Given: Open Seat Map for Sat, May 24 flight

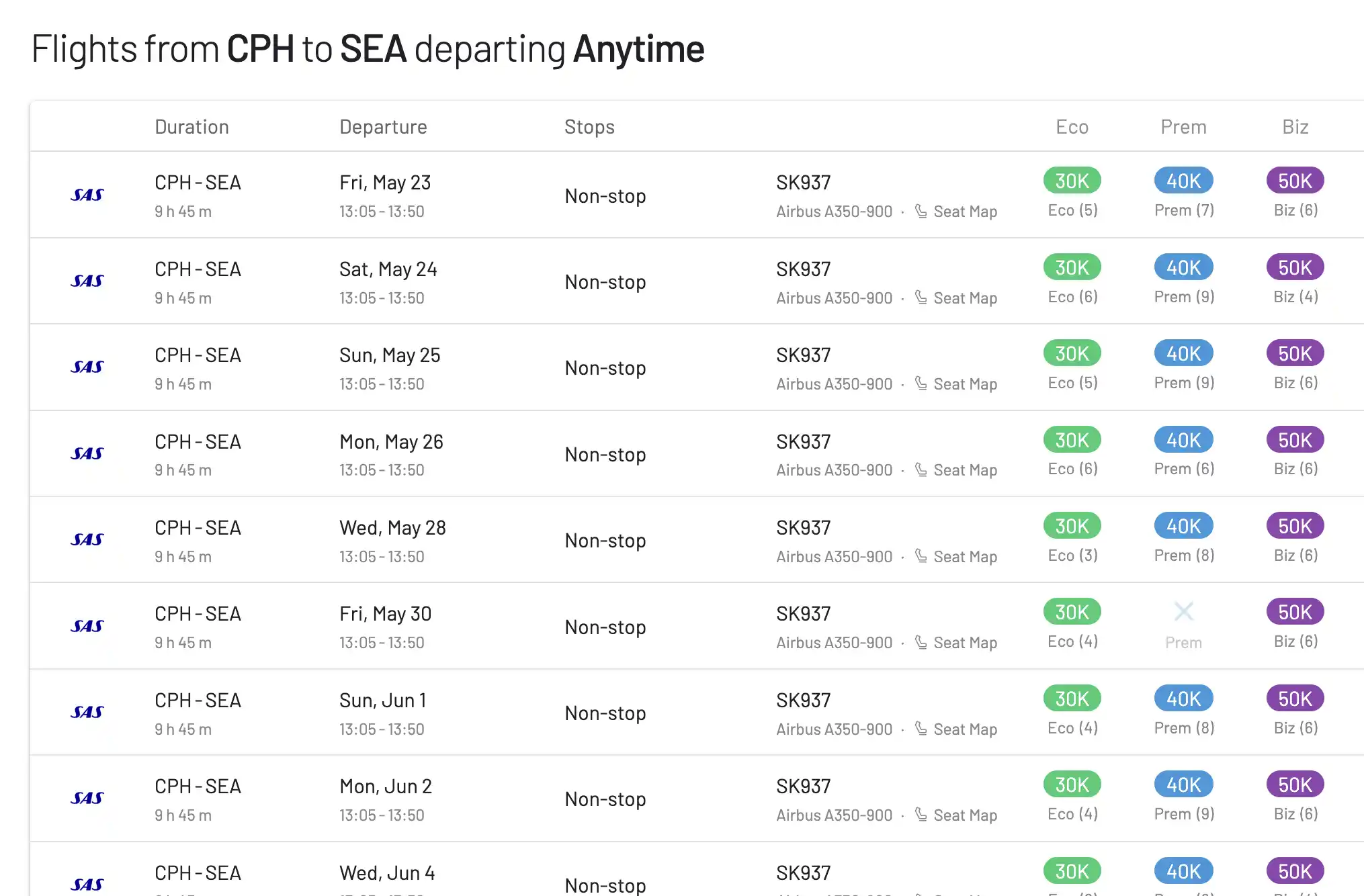Looking at the screenshot, I should [956, 298].
